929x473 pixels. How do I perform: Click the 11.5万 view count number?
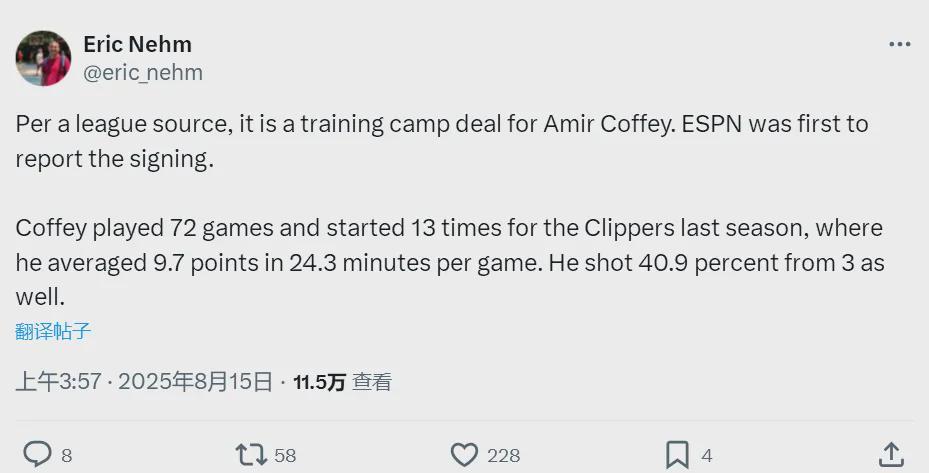coord(319,381)
